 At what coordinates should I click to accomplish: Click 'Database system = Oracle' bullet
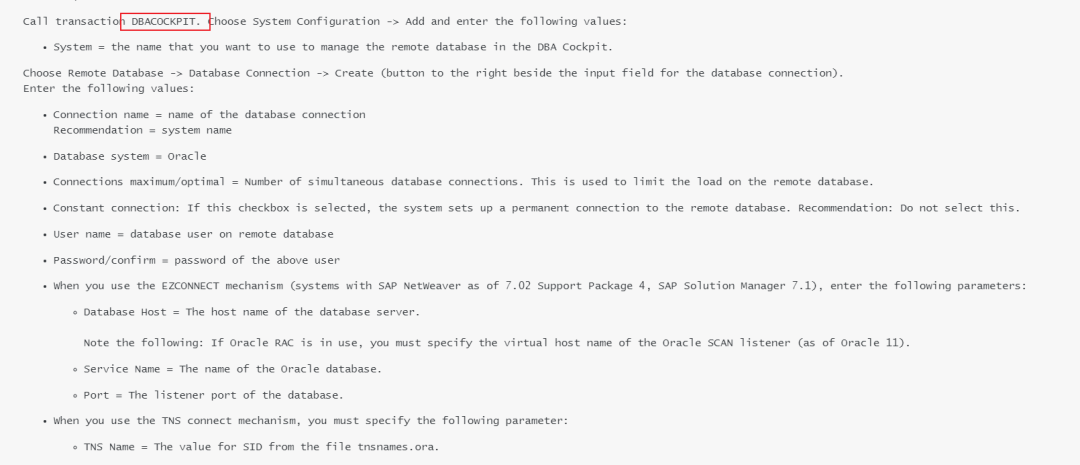pyautogui.click(x=129, y=156)
